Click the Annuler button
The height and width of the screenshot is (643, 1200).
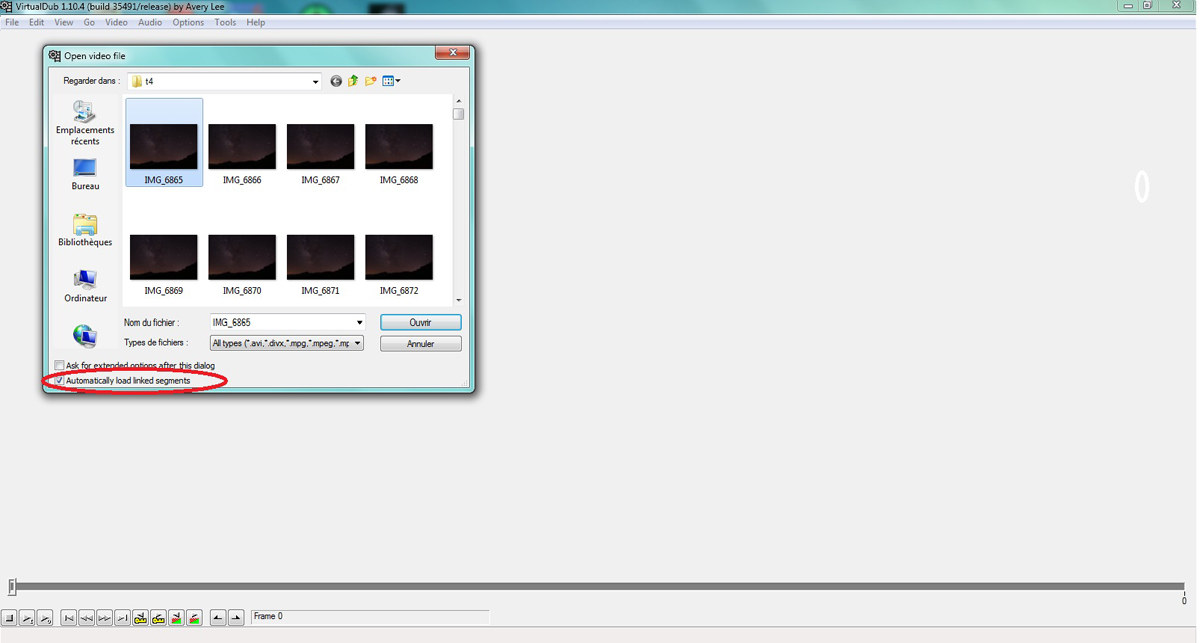pyautogui.click(x=420, y=343)
